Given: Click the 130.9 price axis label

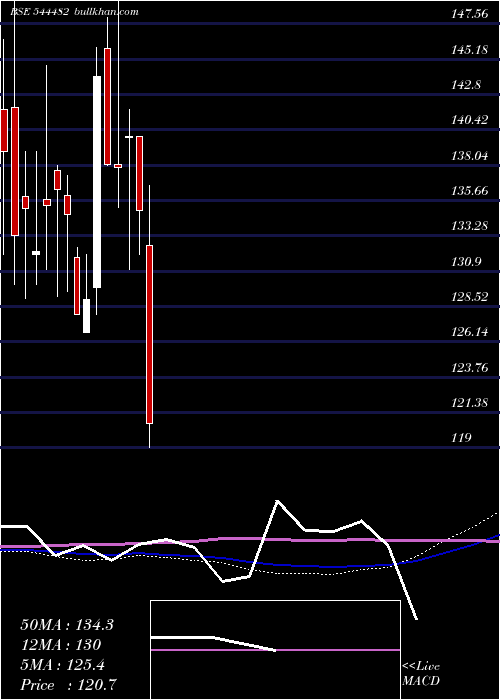Looking at the screenshot, I should click(466, 261).
